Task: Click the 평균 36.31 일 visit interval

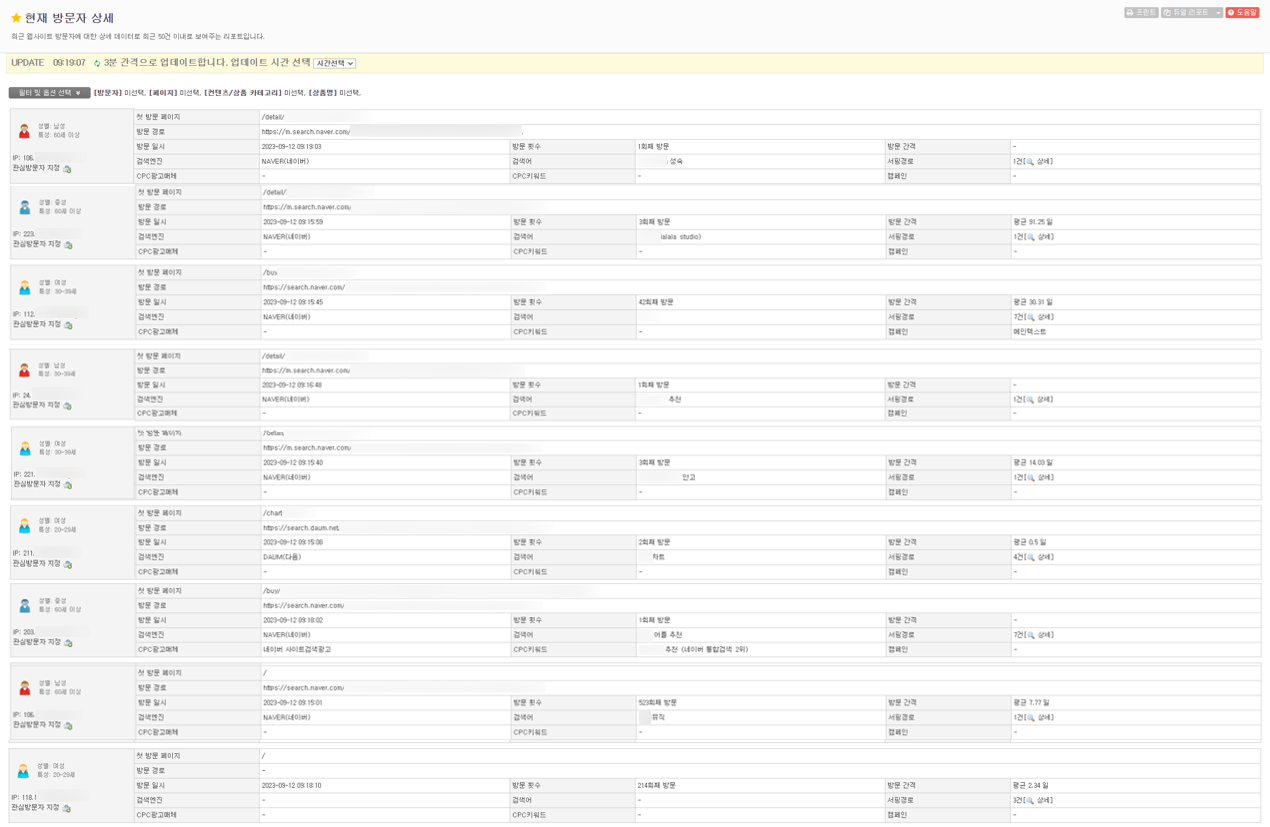Action: coord(1033,302)
